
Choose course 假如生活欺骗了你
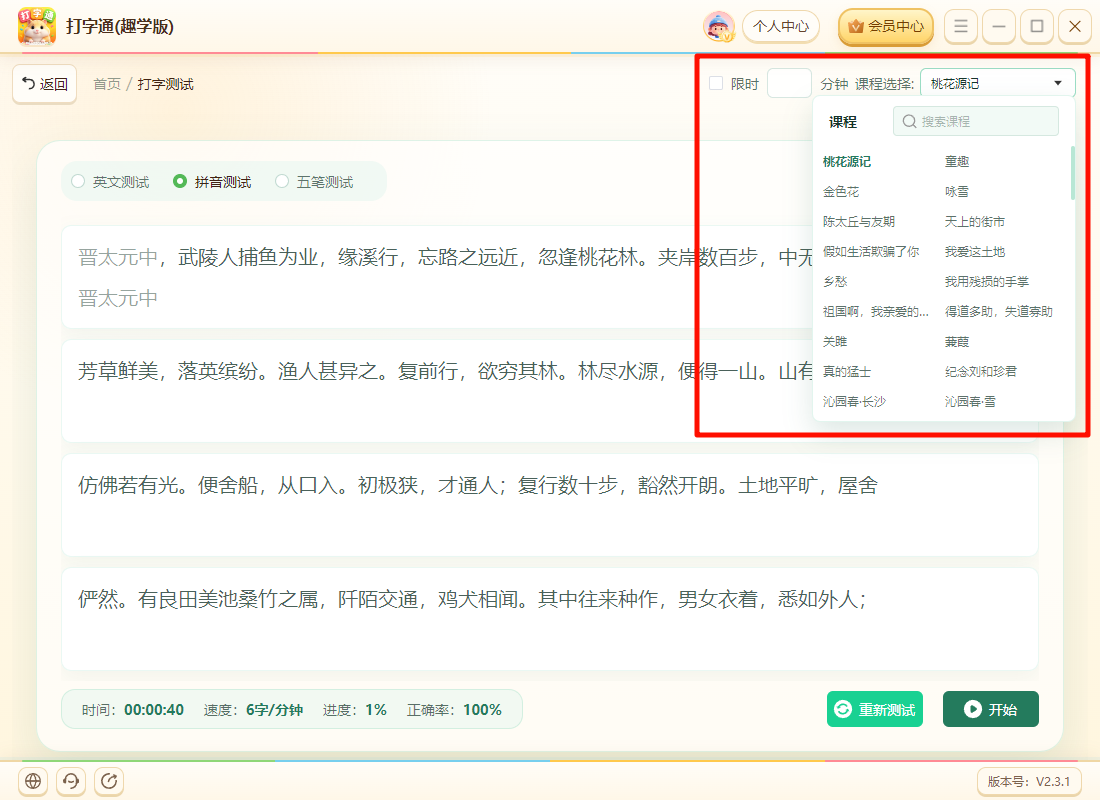[x=871, y=251]
